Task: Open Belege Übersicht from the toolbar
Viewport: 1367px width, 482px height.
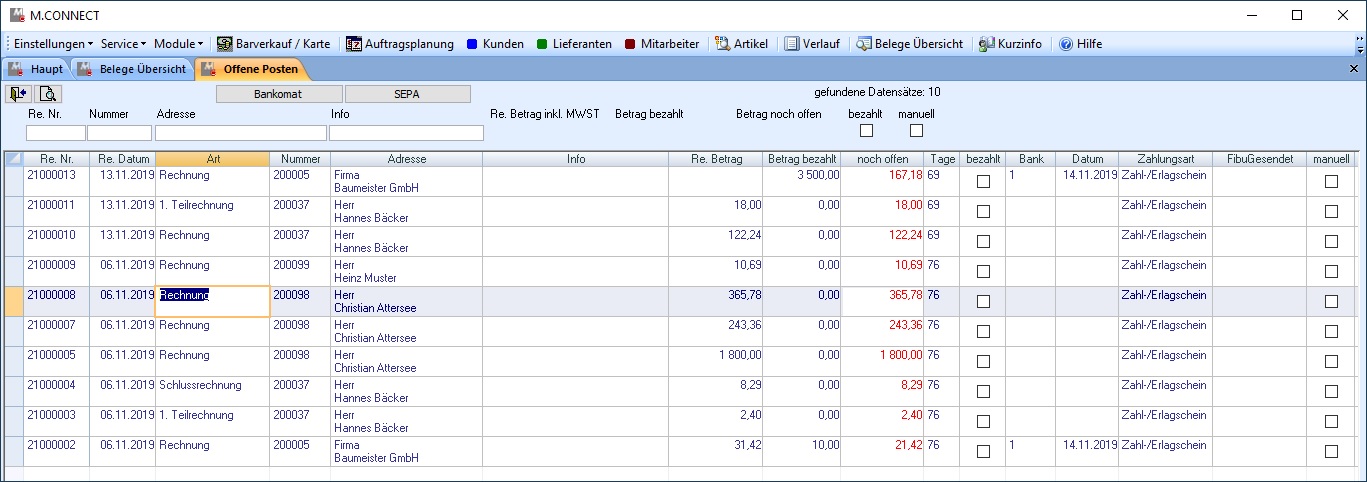Action: click(x=910, y=44)
